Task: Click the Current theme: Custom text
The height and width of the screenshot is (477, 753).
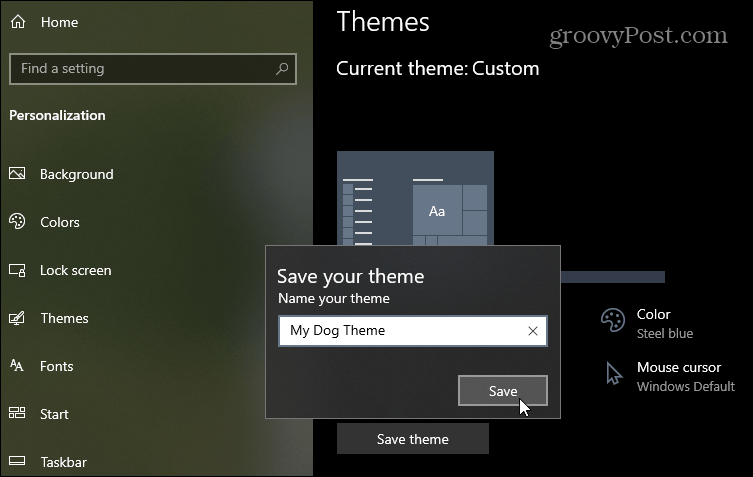Action: coord(437,69)
